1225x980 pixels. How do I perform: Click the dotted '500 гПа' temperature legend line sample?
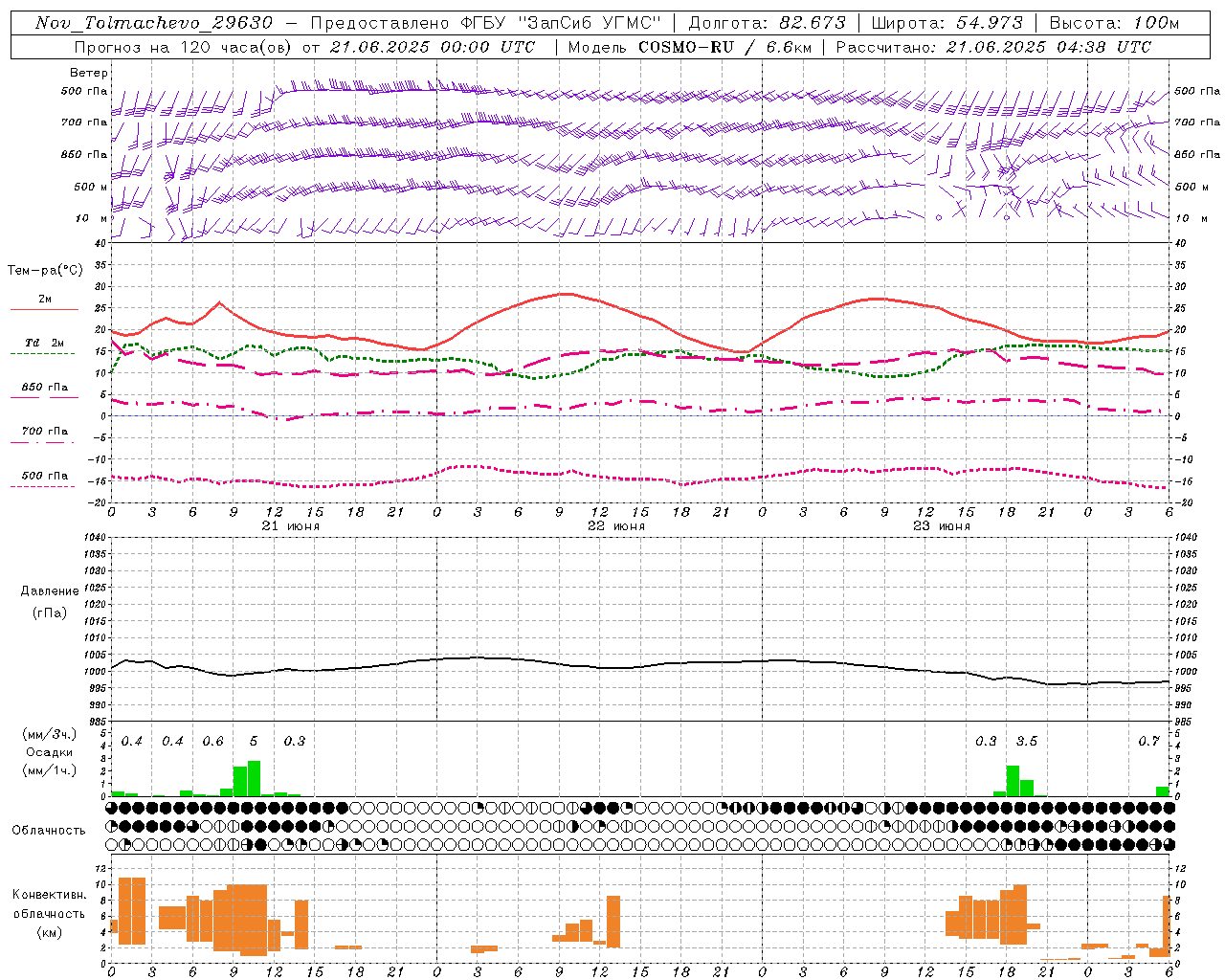pos(43,486)
